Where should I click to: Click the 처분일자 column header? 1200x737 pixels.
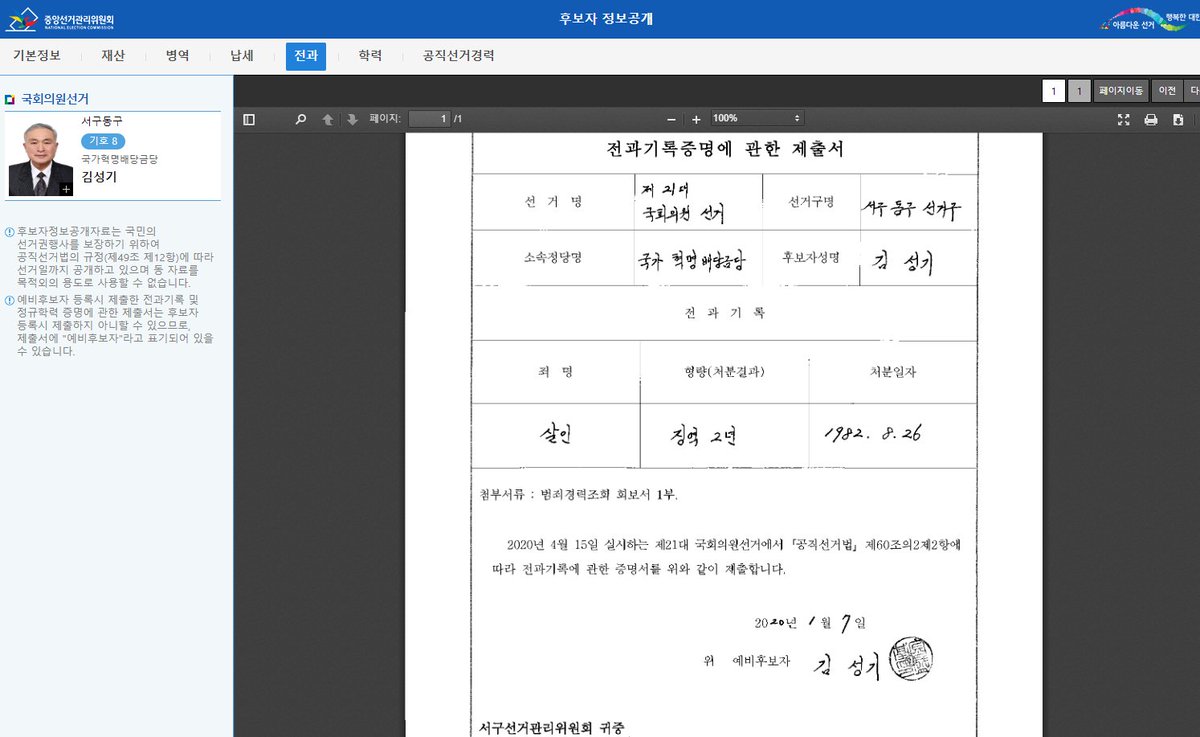coord(892,372)
